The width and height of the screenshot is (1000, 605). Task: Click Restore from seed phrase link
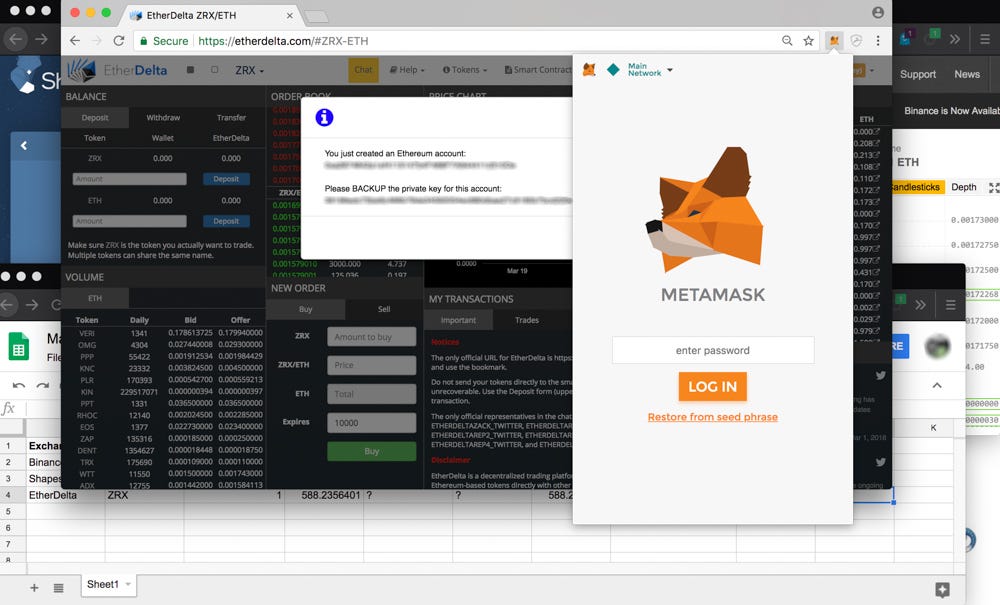pyautogui.click(x=712, y=417)
